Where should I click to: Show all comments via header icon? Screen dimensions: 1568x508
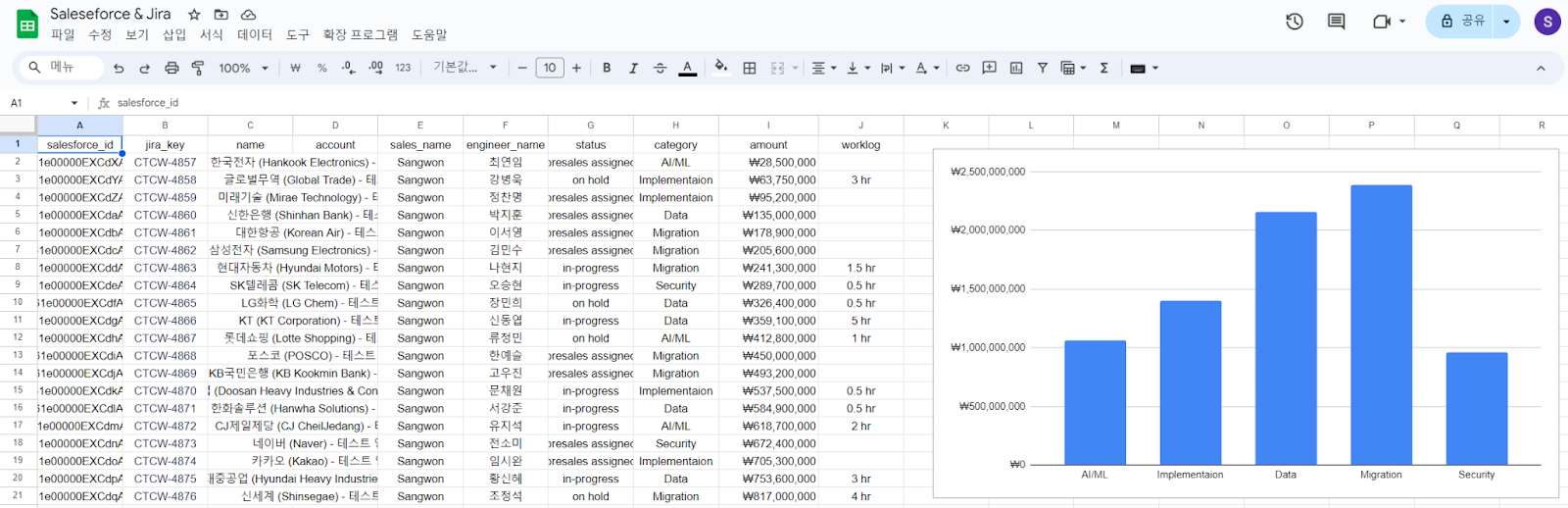point(1336,22)
